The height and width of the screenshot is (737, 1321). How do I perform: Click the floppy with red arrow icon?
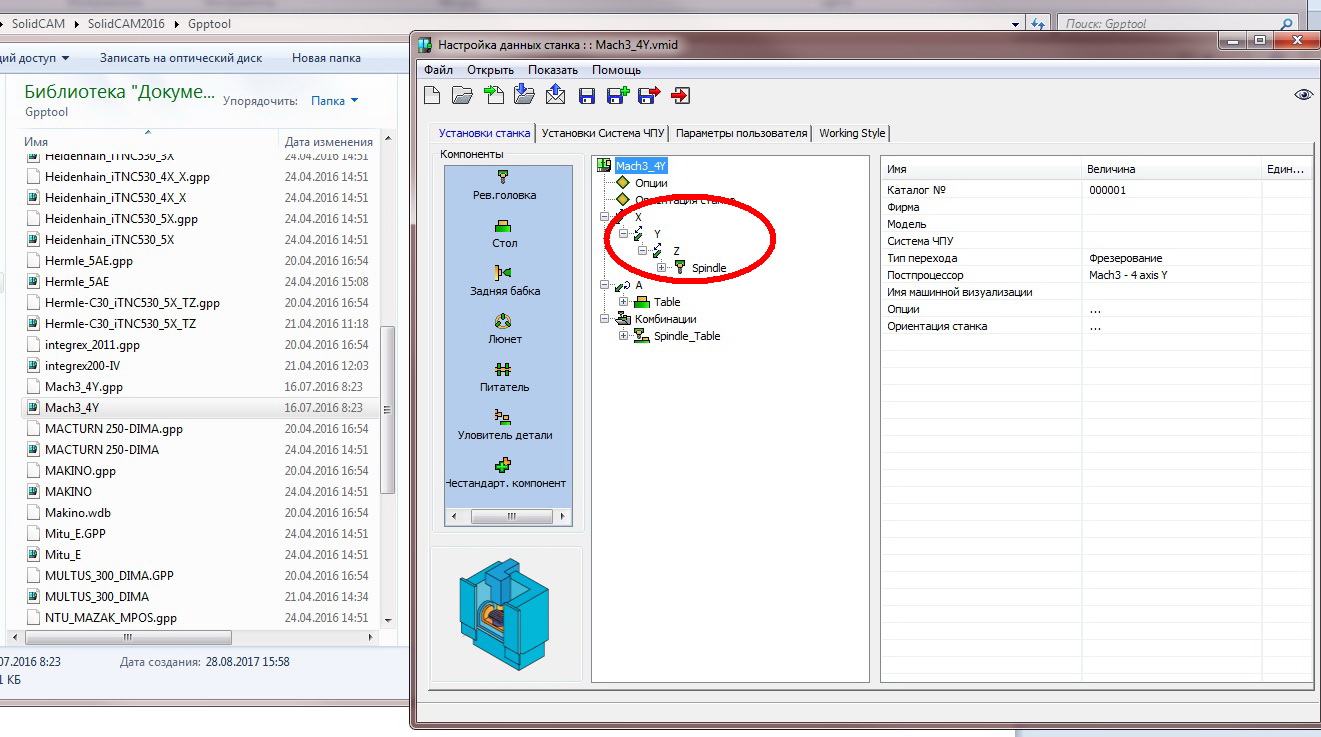click(650, 95)
